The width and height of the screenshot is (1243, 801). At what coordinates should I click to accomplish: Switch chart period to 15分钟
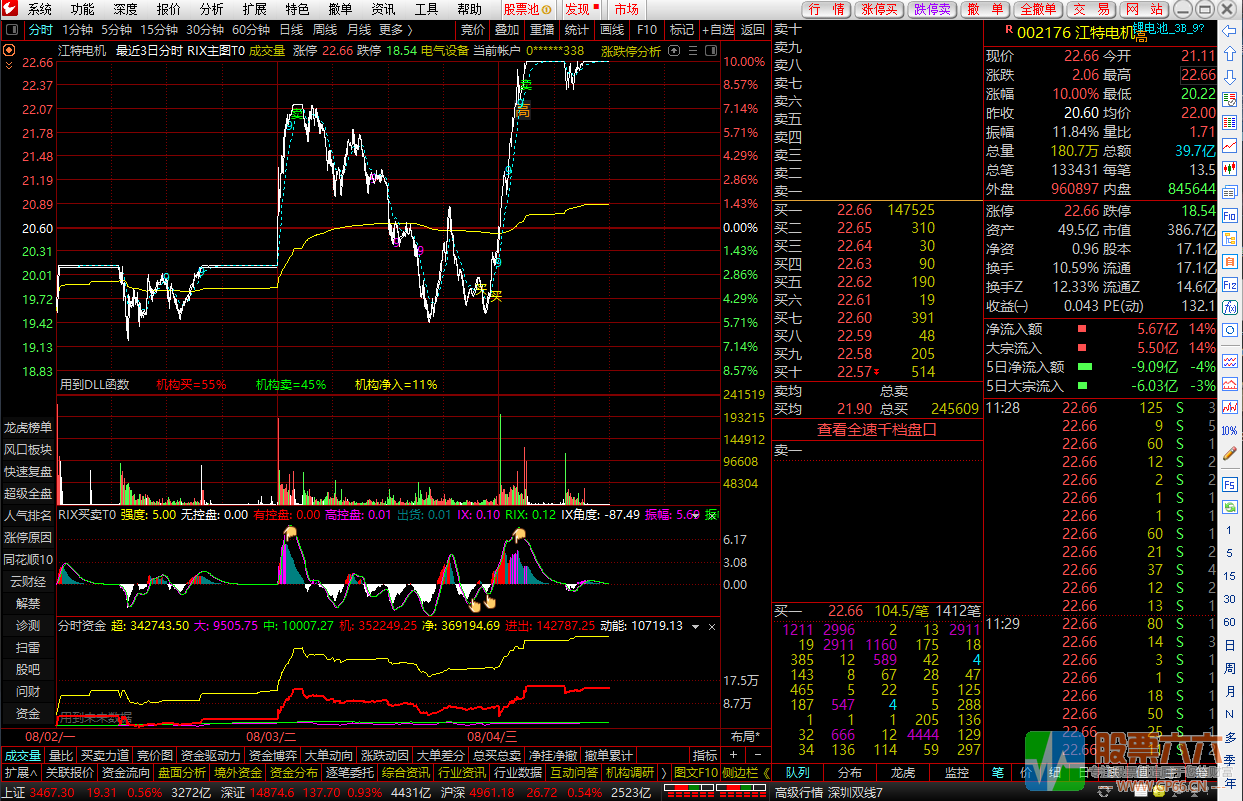(159, 30)
